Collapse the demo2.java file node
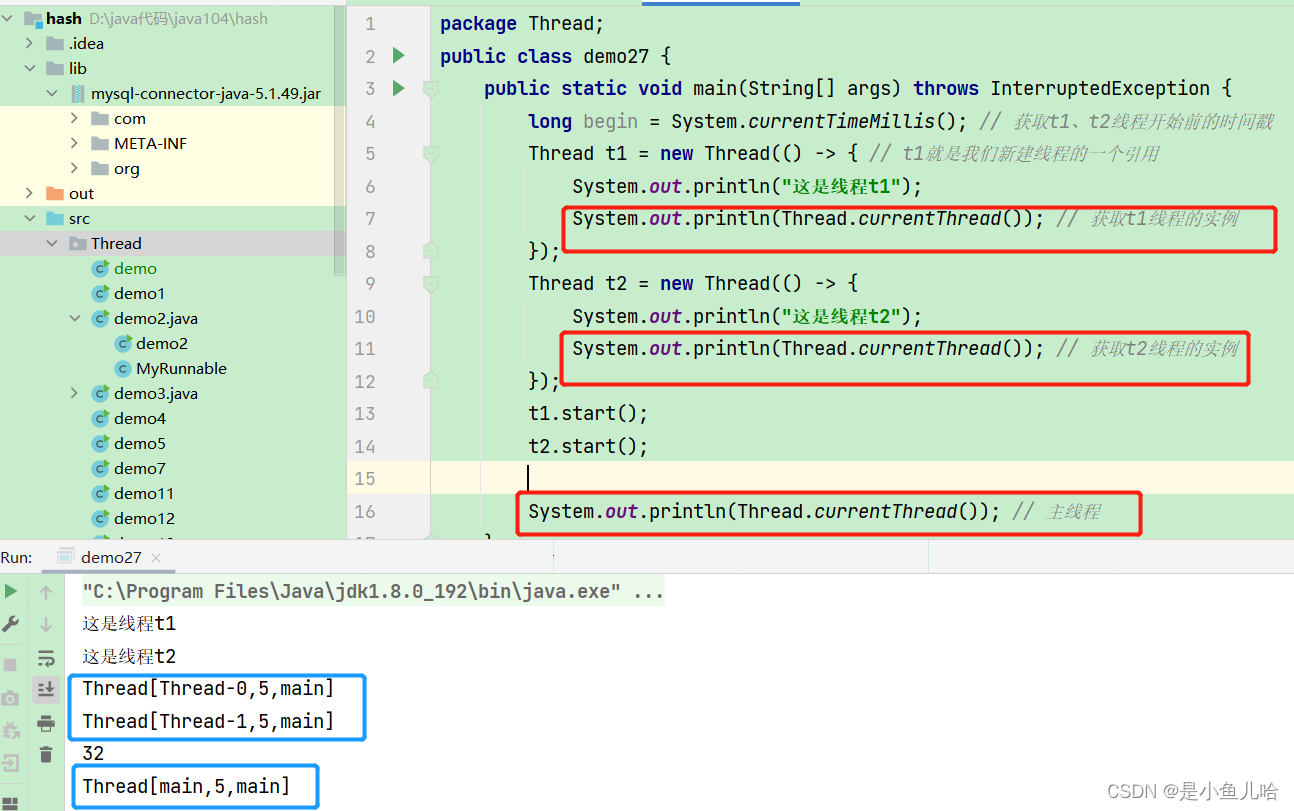This screenshot has width=1294, height=811. pyautogui.click(x=74, y=318)
